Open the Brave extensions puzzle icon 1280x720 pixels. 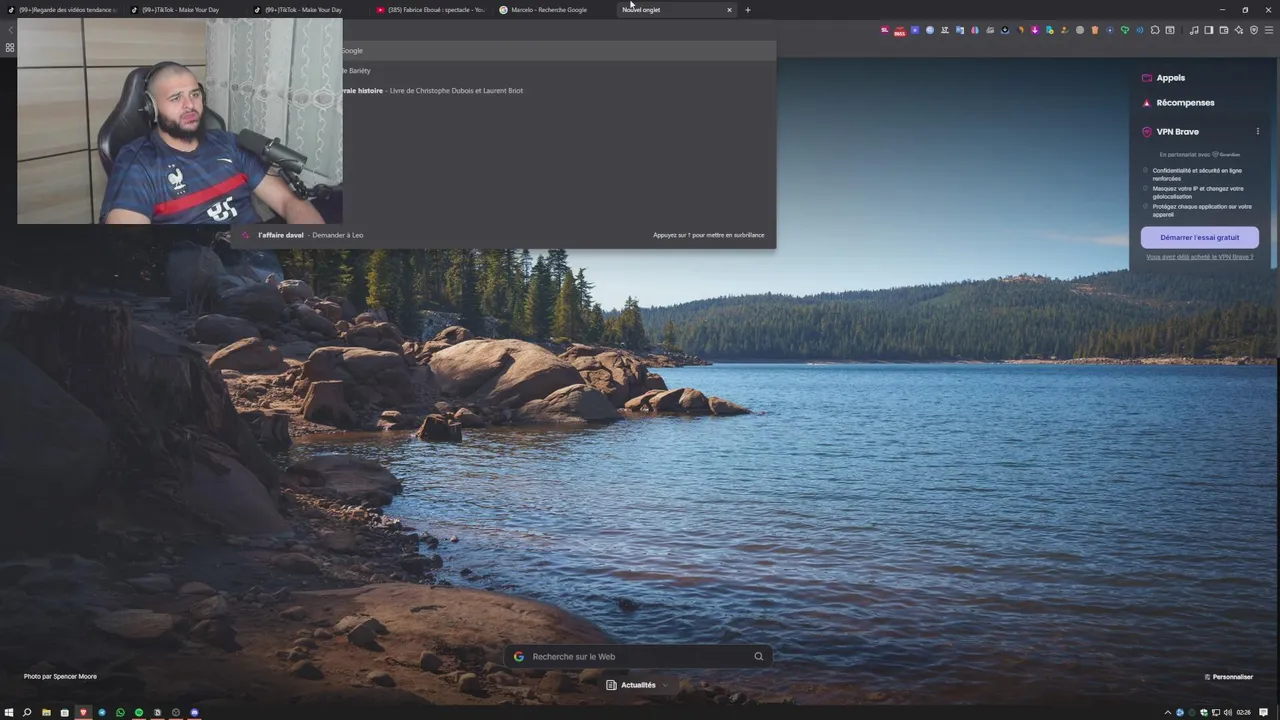click(1155, 30)
